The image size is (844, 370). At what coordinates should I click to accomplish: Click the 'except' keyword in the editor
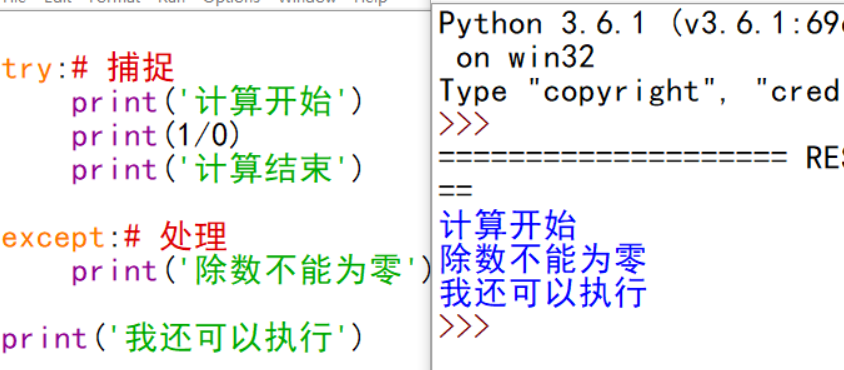[53, 238]
